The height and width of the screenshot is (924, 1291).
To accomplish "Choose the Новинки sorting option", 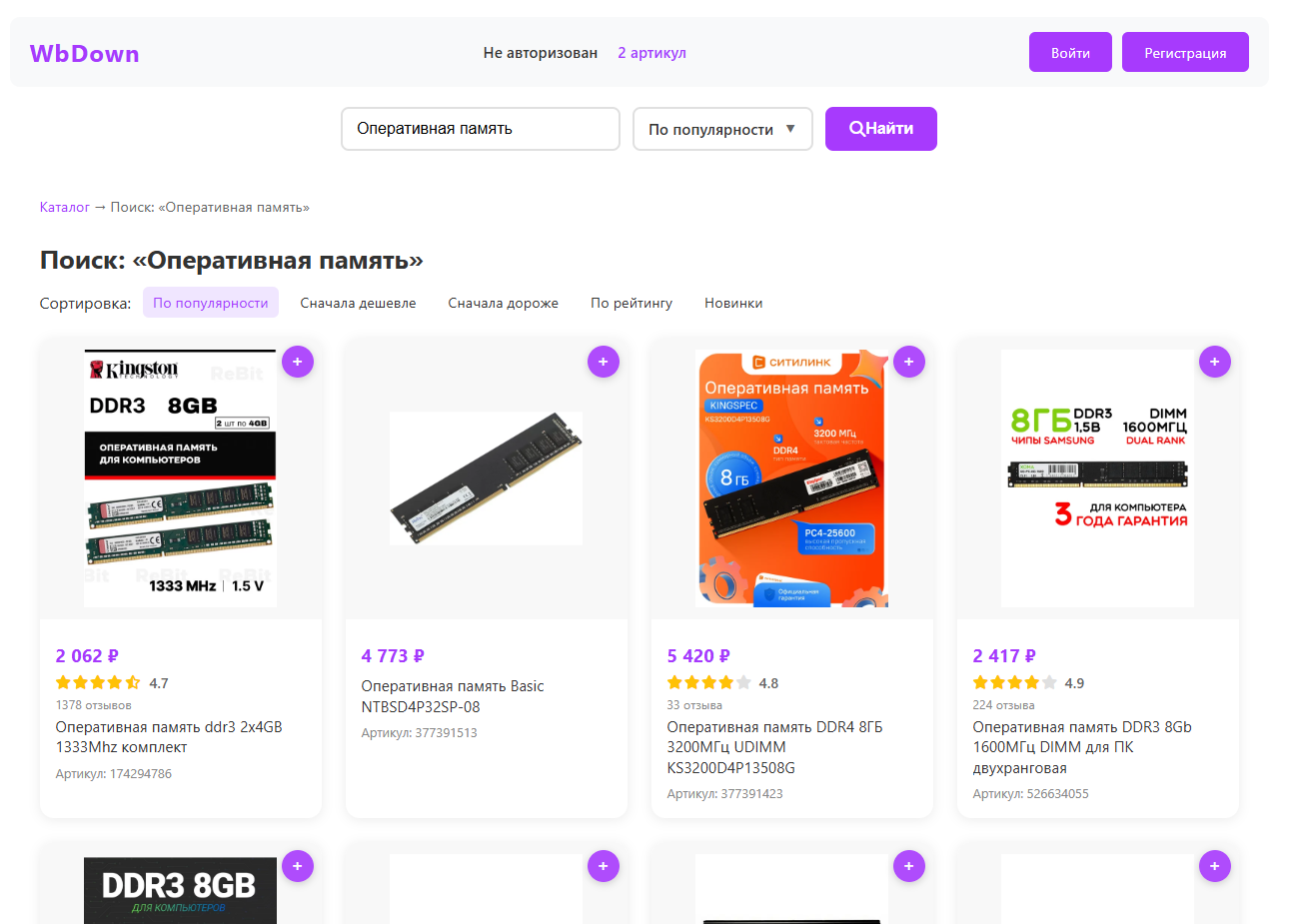I will tap(733, 303).
